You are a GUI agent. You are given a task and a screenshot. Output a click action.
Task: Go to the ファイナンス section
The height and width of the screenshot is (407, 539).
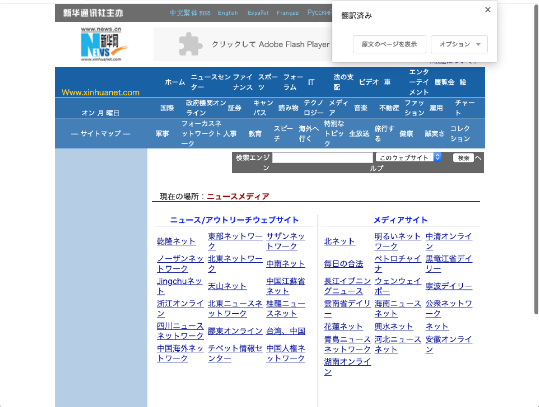point(243,82)
